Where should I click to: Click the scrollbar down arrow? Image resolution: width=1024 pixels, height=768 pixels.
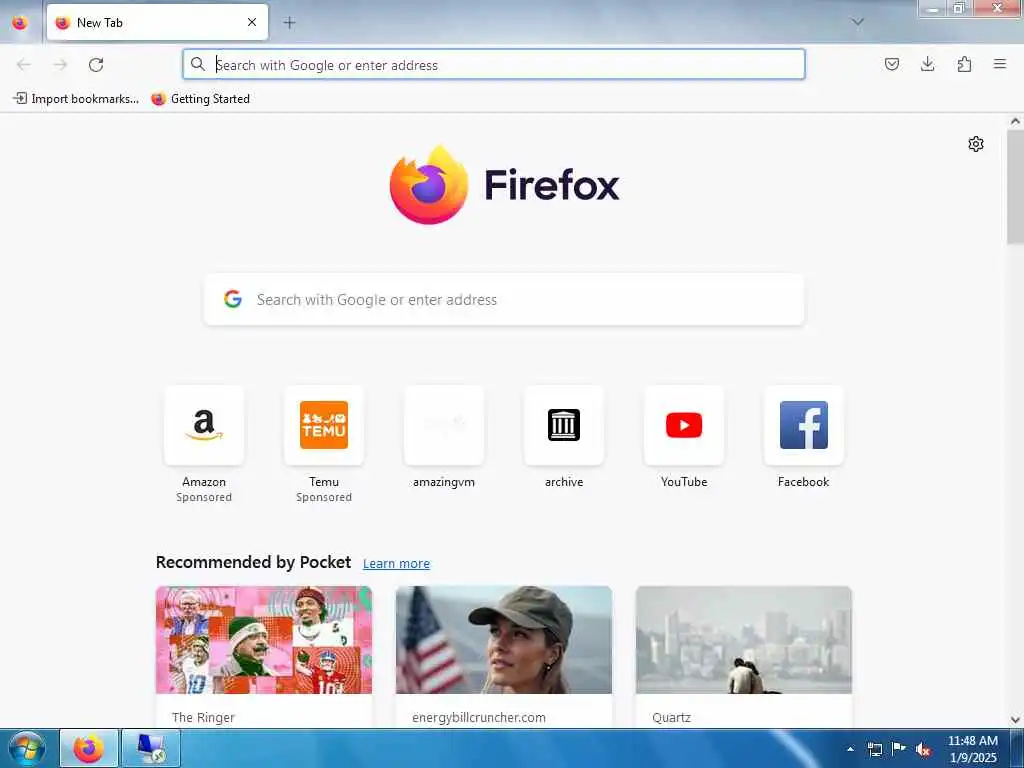(x=1015, y=720)
